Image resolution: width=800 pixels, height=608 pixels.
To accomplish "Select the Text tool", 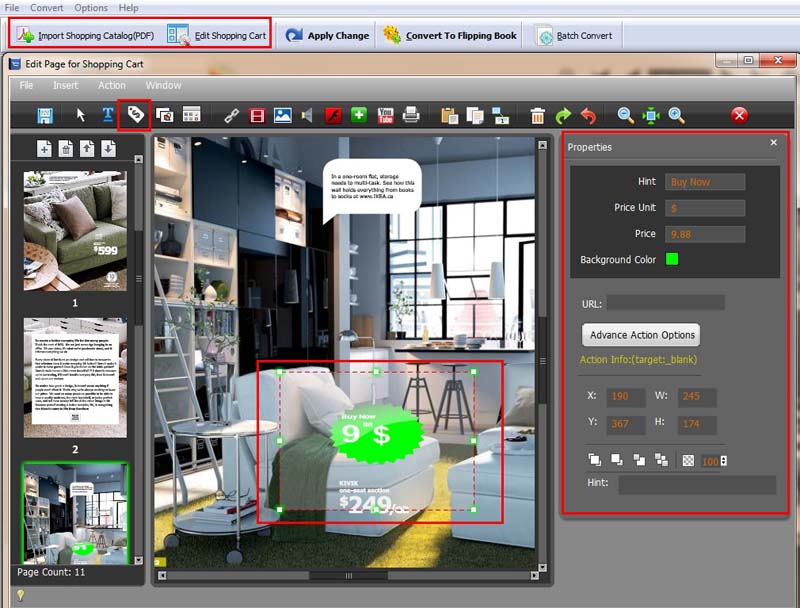I will [108, 115].
